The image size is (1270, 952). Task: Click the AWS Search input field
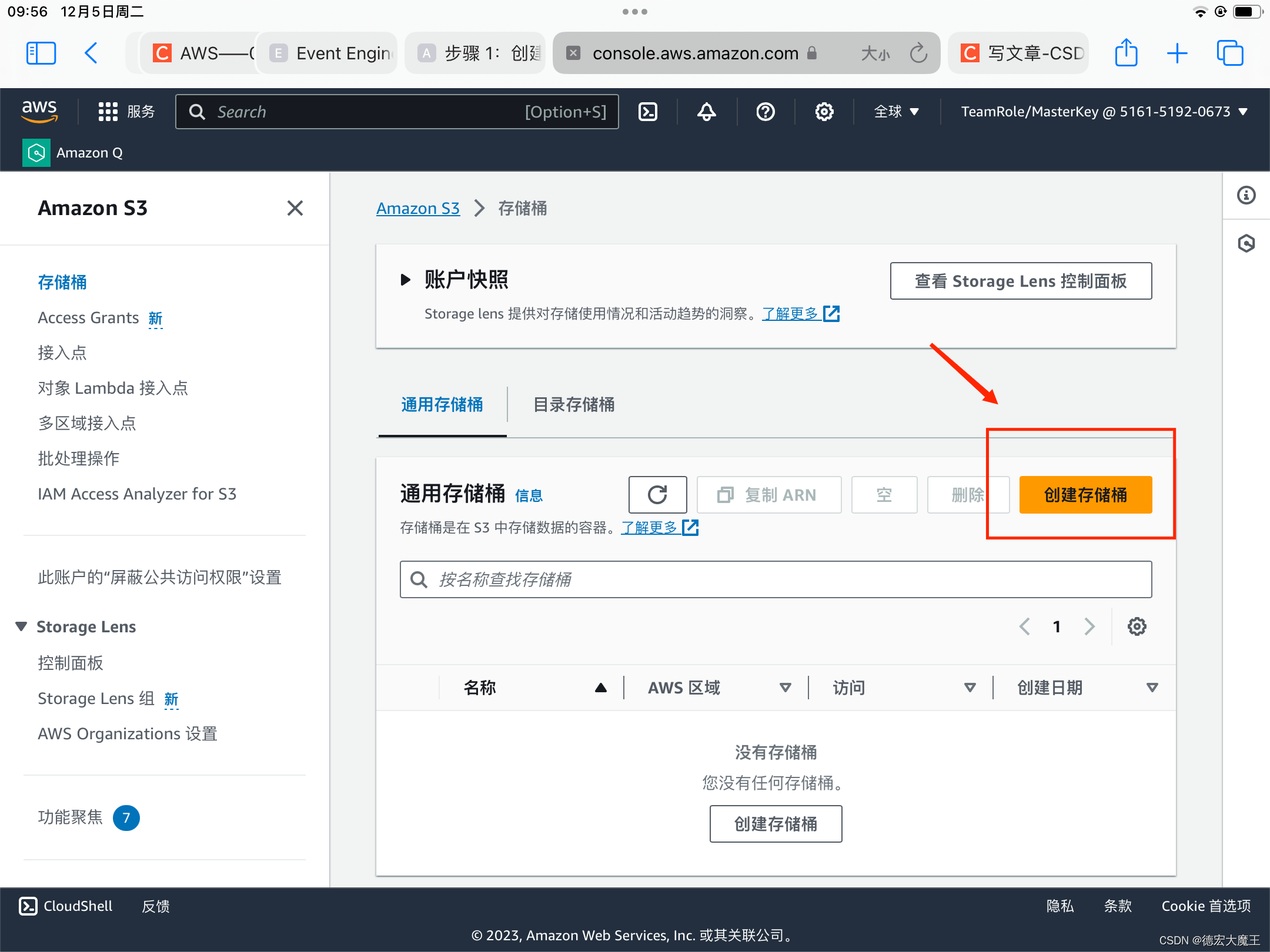click(397, 112)
